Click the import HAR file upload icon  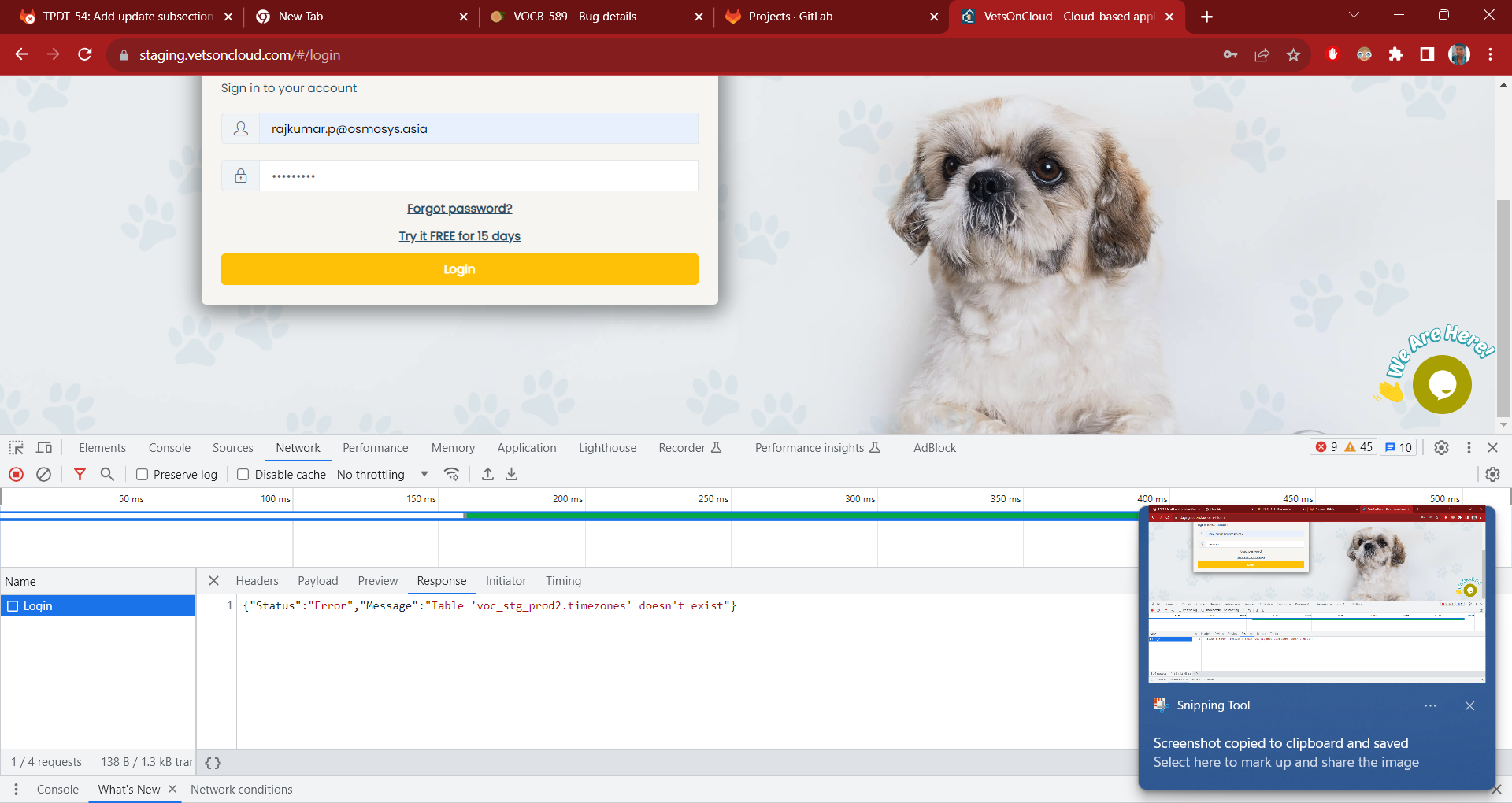click(x=488, y=475)
